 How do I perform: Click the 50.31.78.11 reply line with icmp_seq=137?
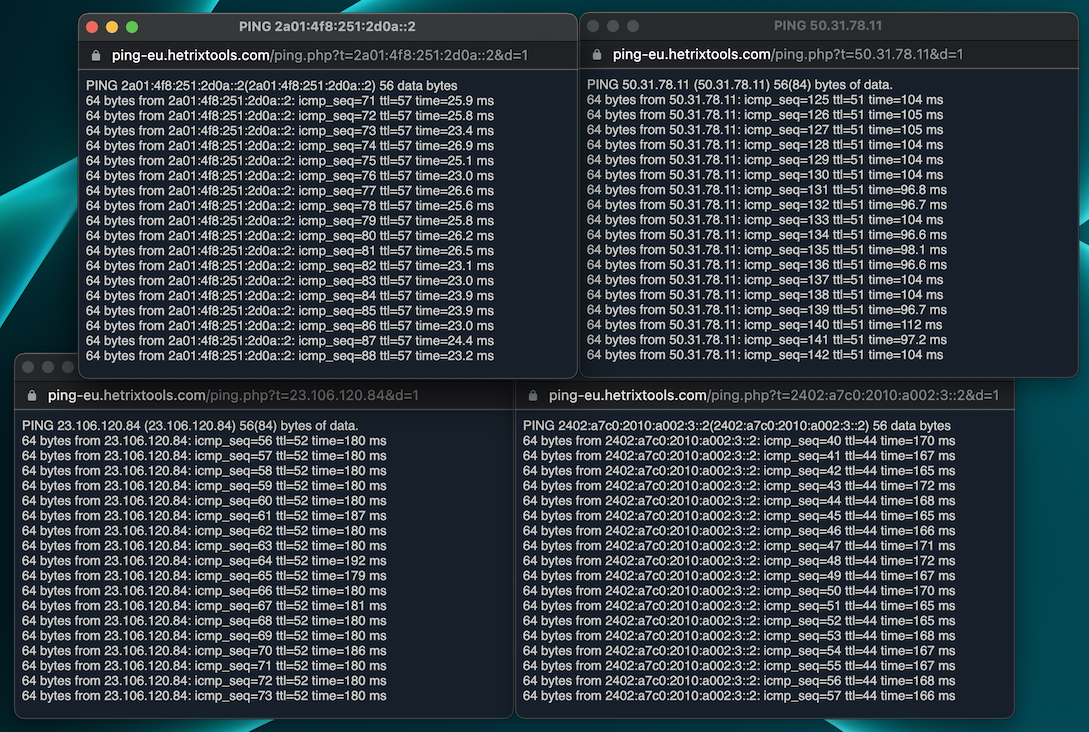click(765, 280)
